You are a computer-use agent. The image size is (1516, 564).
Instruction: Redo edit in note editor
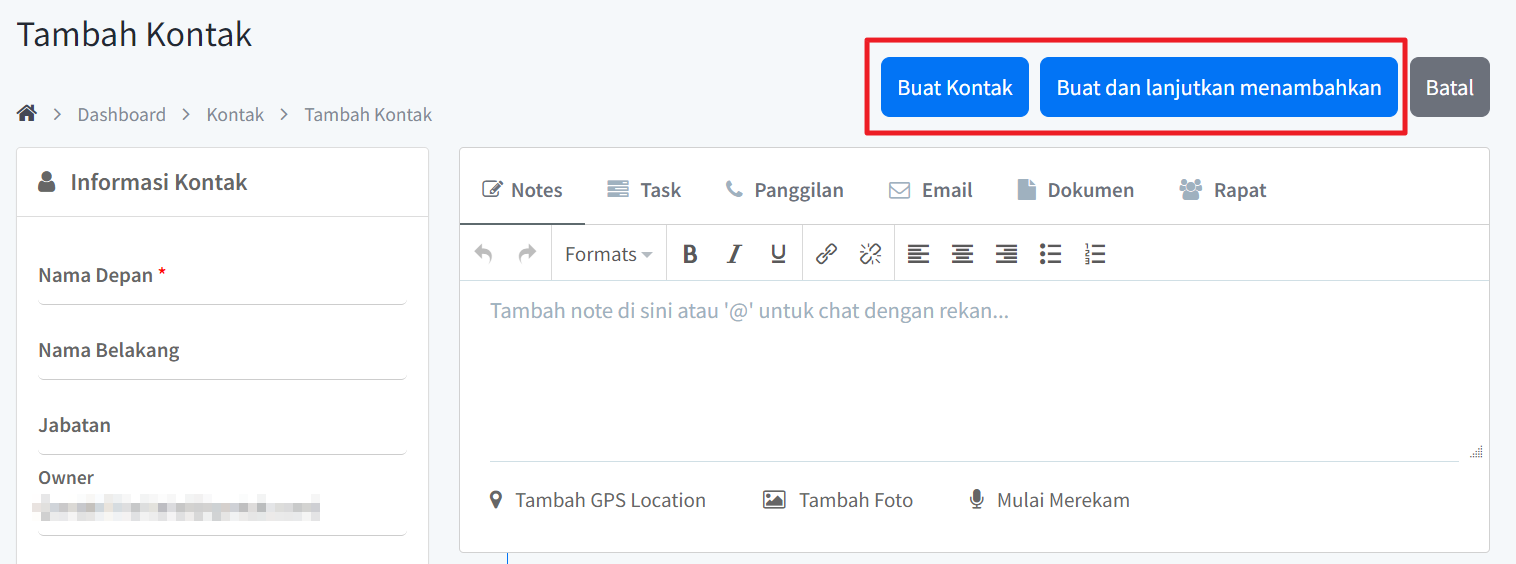pos(527,254)
